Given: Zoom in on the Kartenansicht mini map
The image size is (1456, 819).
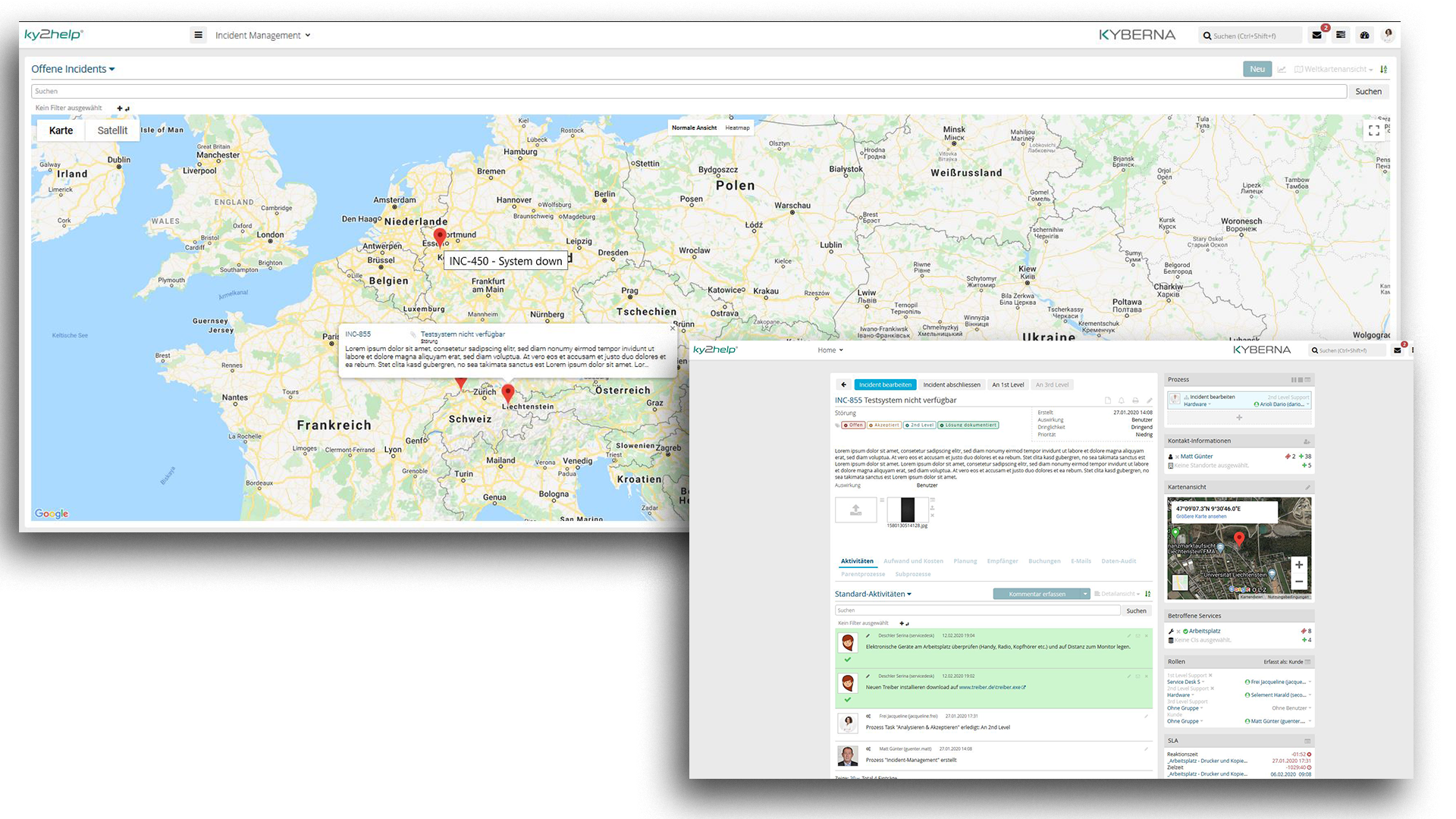Looking at the screenshot, I should (1298, 565).
